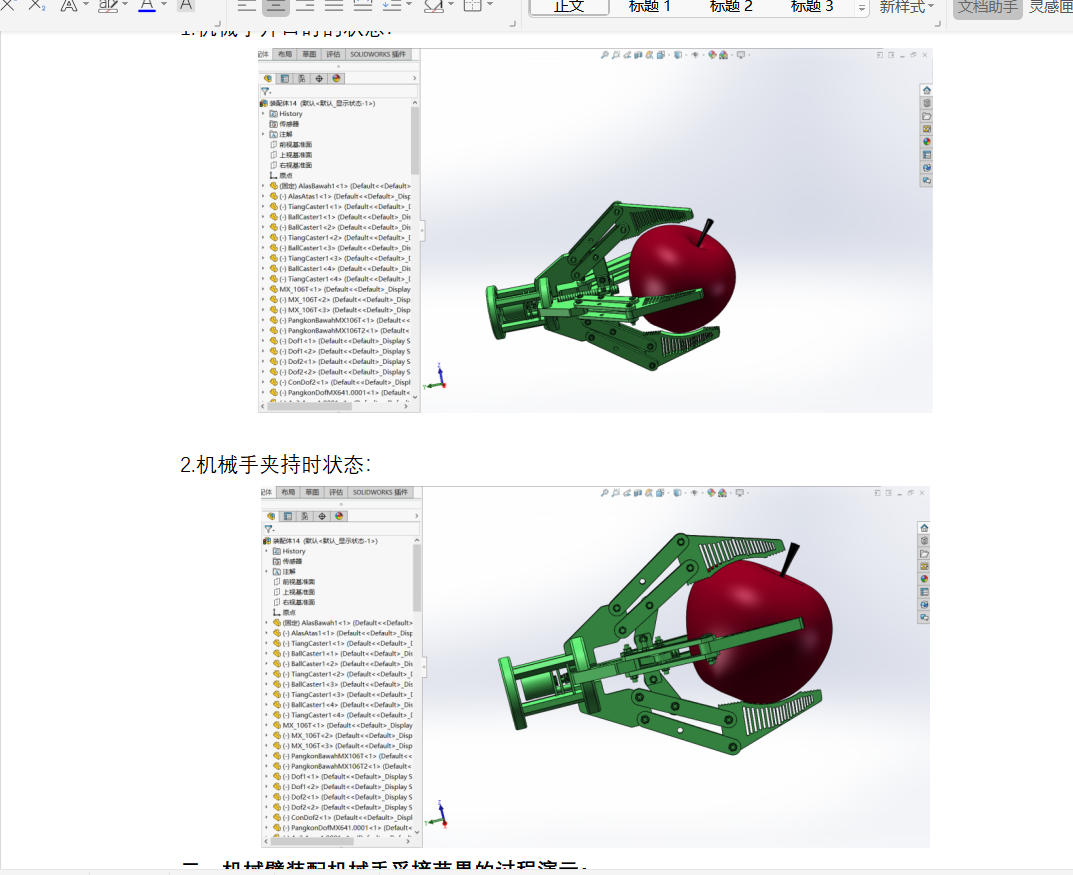
Task: Expand the text effects dropdown arrow
Action: pos(86,5)
